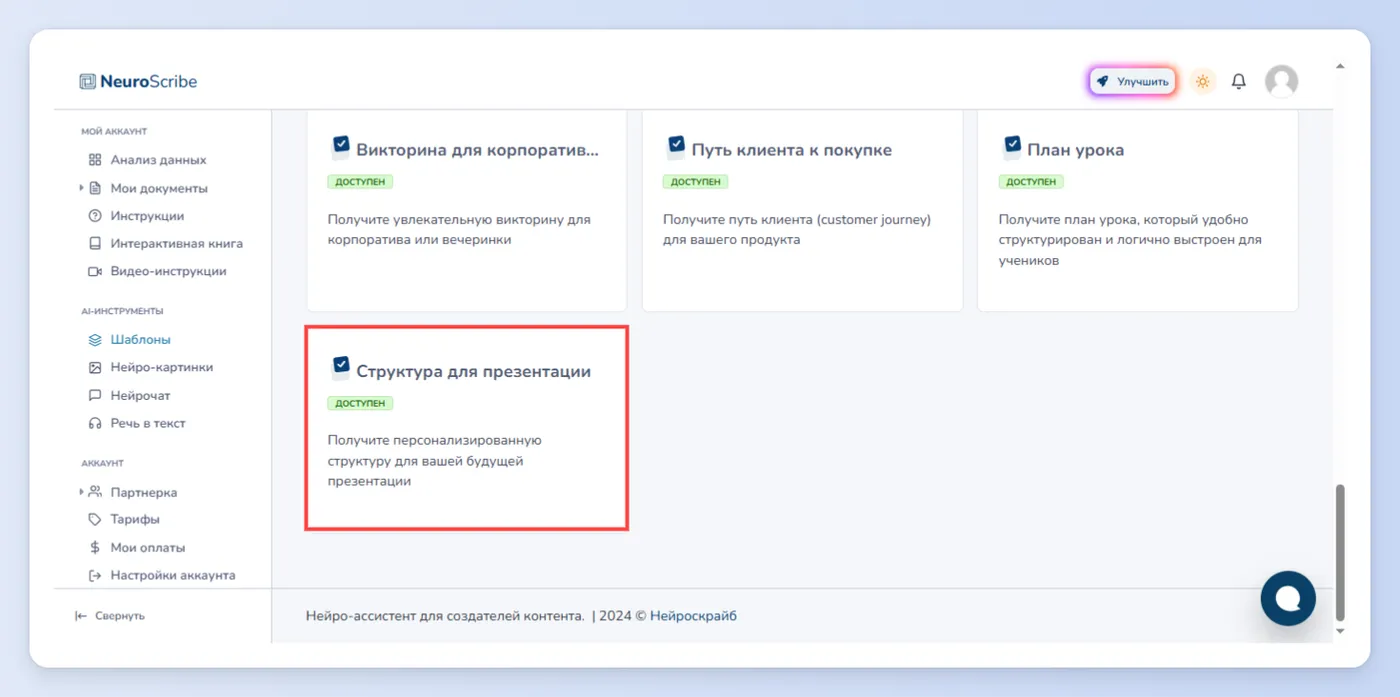
Task: Click the Интерактивная книга book icon
Action: click(x=95, y=244)
